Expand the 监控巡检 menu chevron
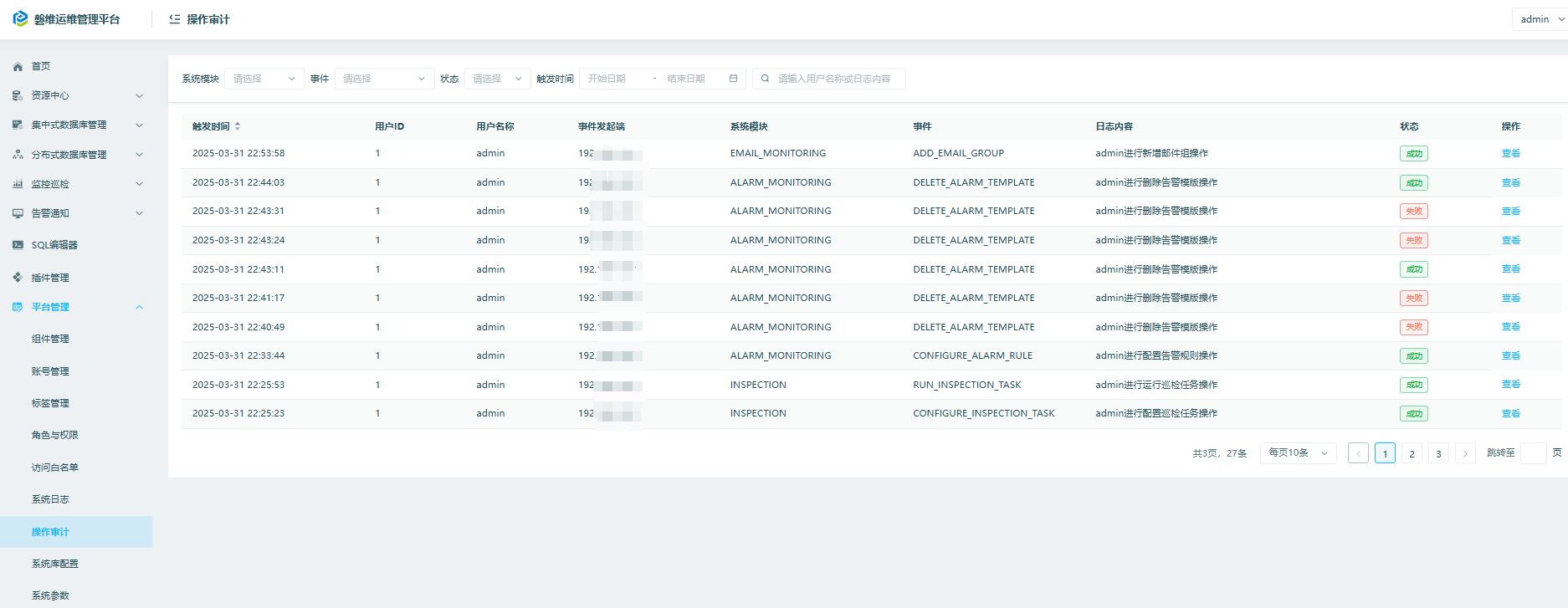The width and height of the screenshot is (1568, 608). pos(139,184)
